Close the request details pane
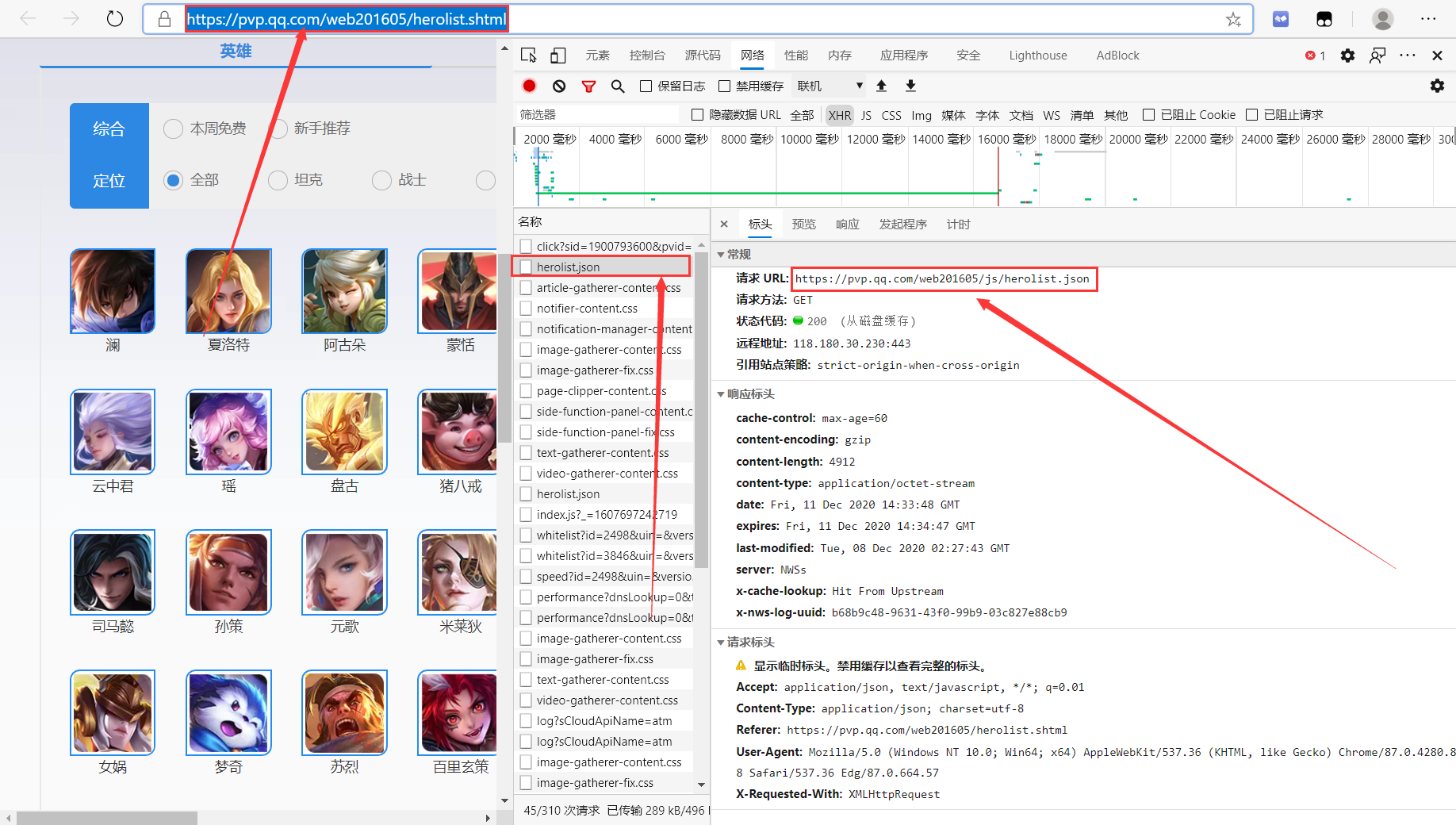The height and width of the screenshot is (825, 1456). 724,224
